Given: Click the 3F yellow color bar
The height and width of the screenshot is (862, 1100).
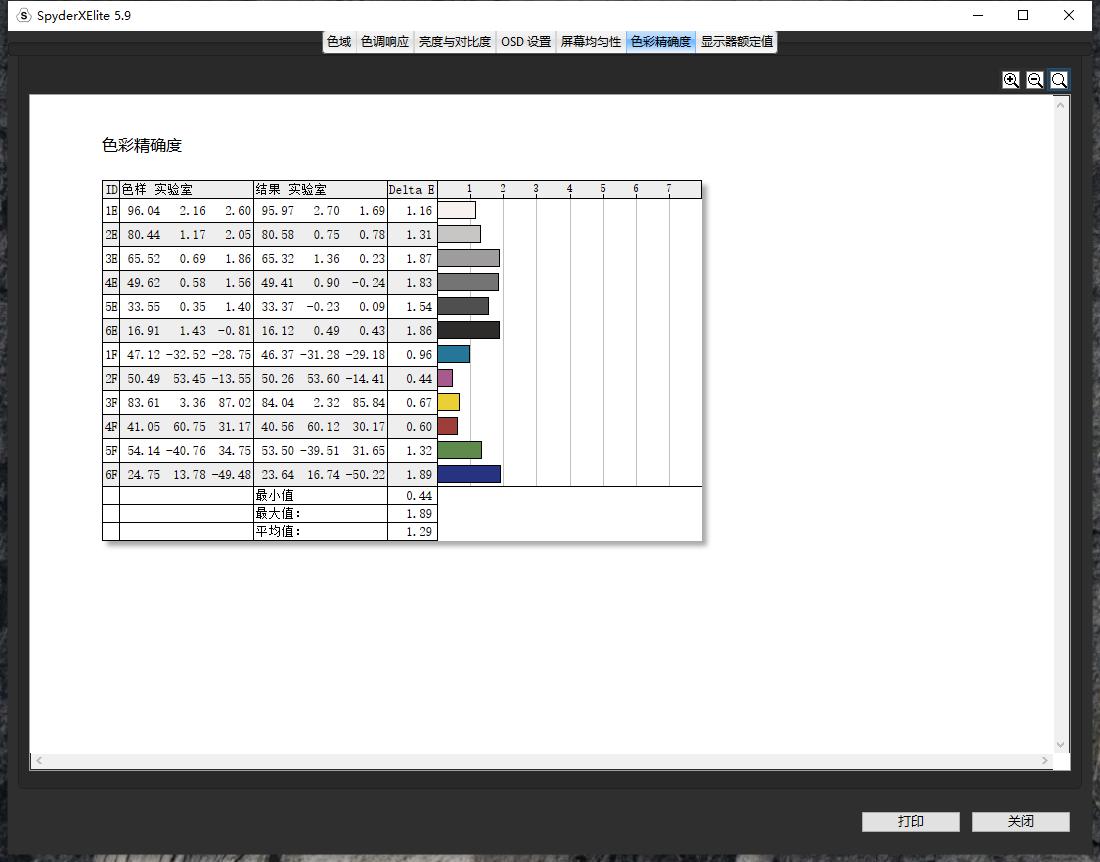Looking at the screenshot, I should click(x=449, y=403).
